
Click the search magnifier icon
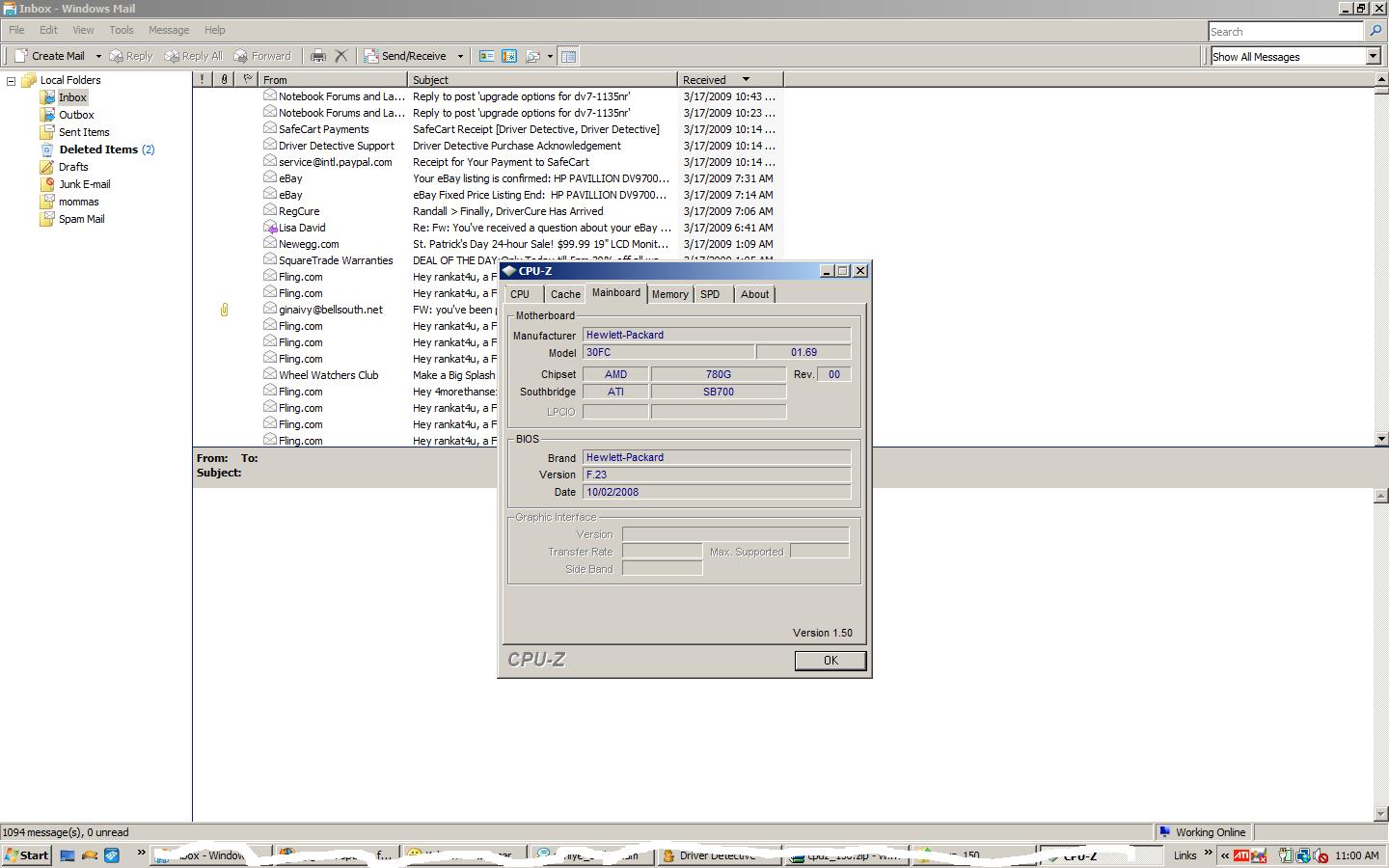click(1376, 31)
